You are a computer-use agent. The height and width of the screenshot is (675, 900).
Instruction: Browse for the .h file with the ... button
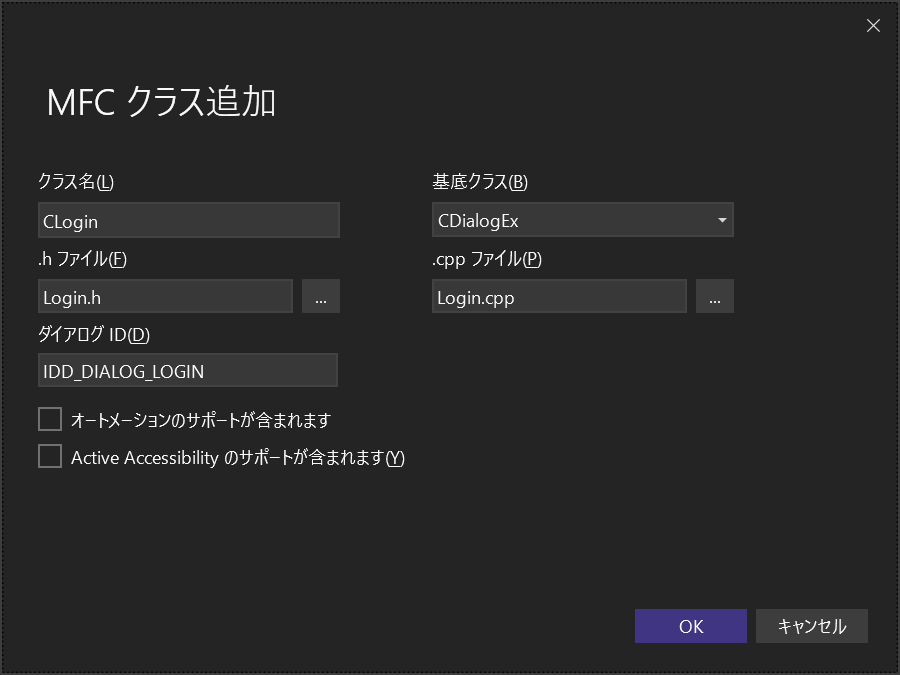coord(321,297)
